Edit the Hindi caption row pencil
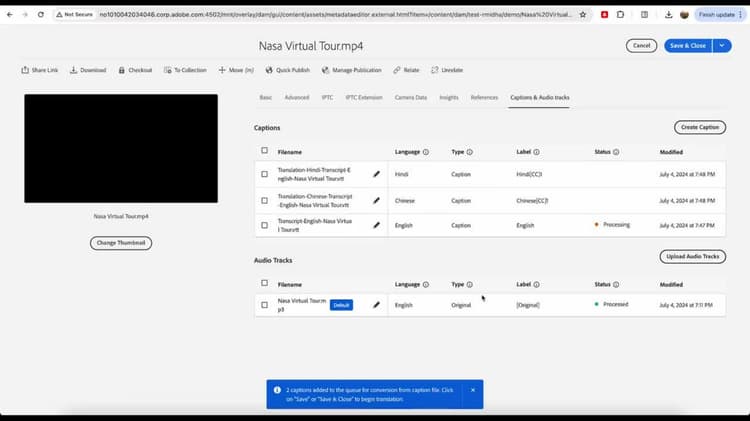 (x=376, y=174)
